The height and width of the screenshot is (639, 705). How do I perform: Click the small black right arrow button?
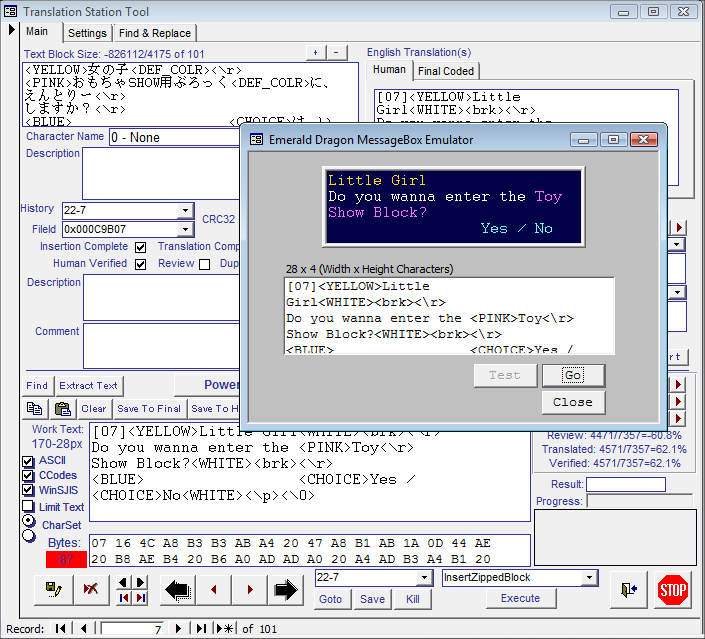click(x=140, y=583)
